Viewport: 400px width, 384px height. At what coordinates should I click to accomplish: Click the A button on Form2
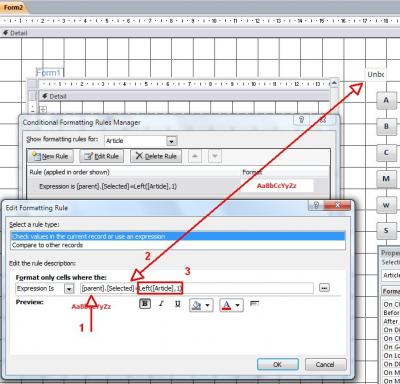coord(386,100)
